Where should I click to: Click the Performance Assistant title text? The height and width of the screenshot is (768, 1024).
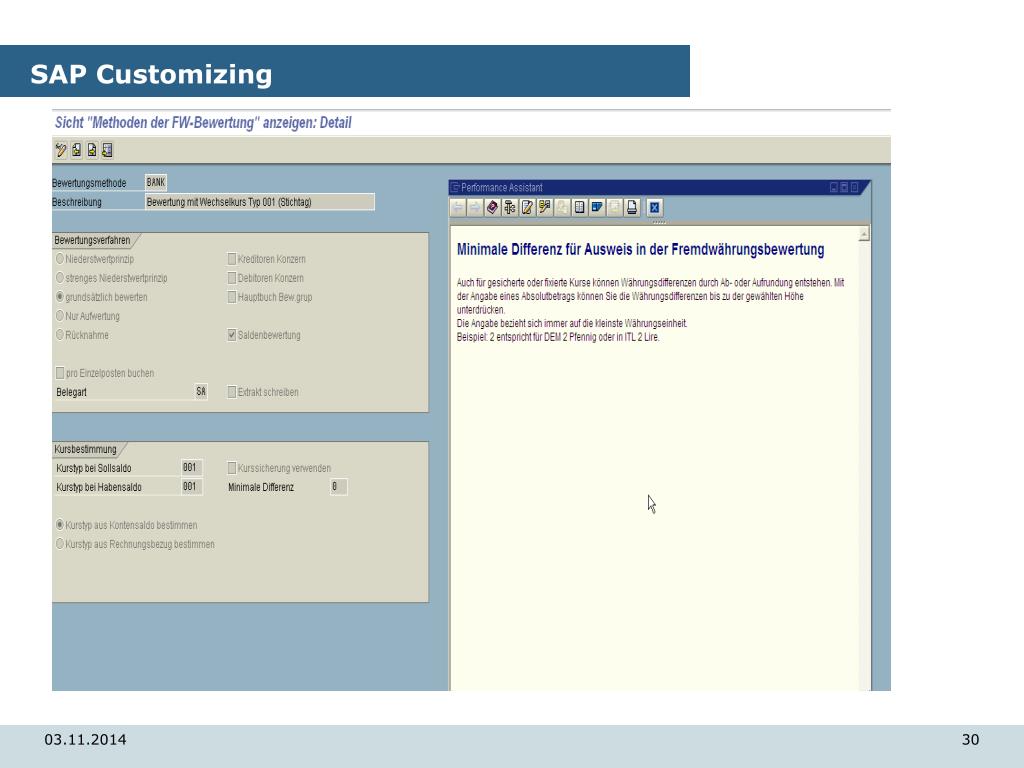(x=502, y=187)
